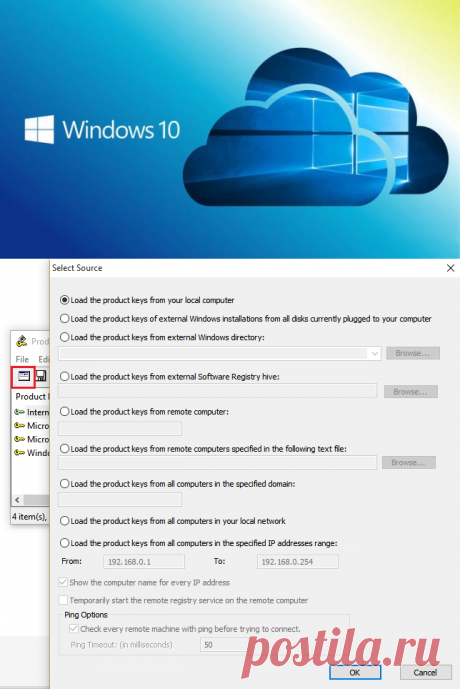Close the Select Source dialog

click(450, 268)
